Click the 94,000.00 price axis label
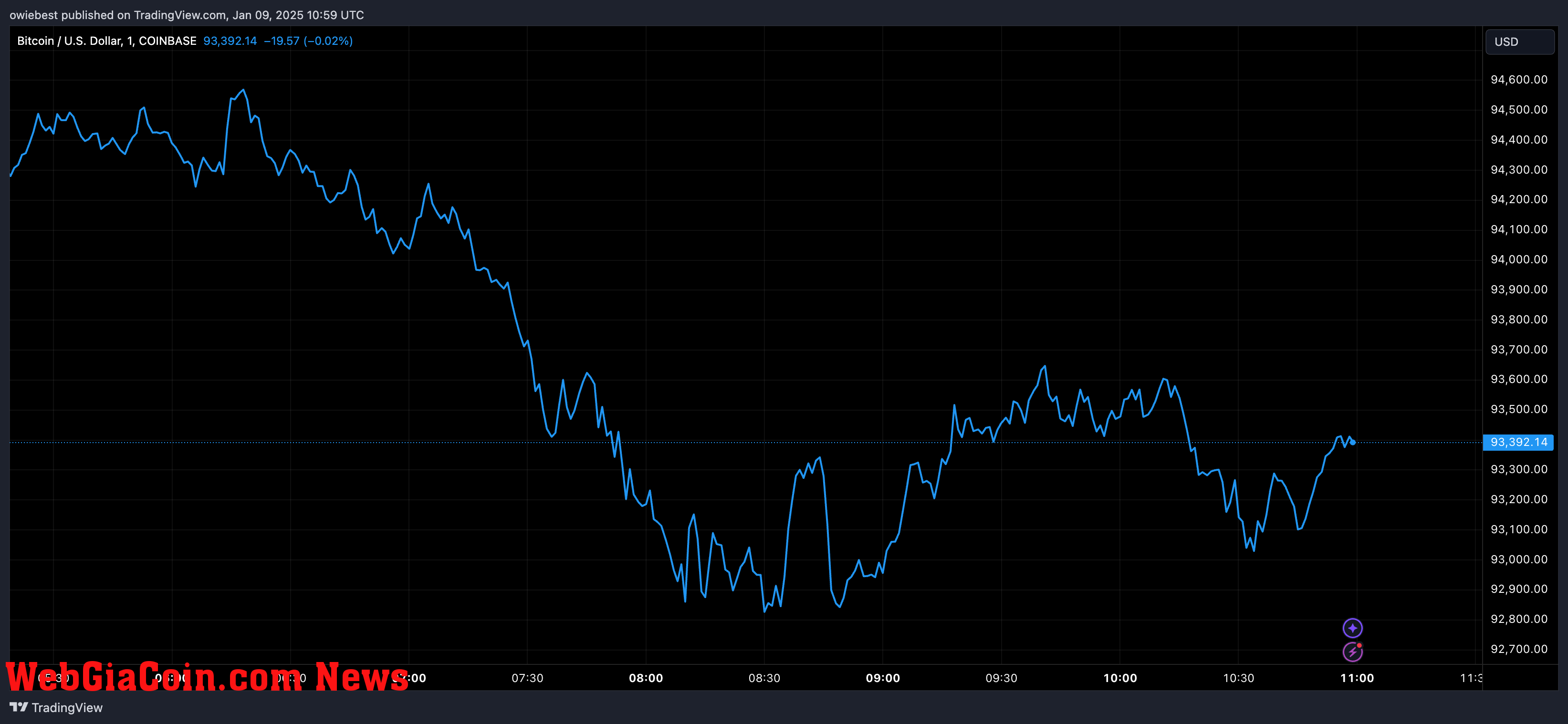1568x724 pixels. [x=1519, y=260]
